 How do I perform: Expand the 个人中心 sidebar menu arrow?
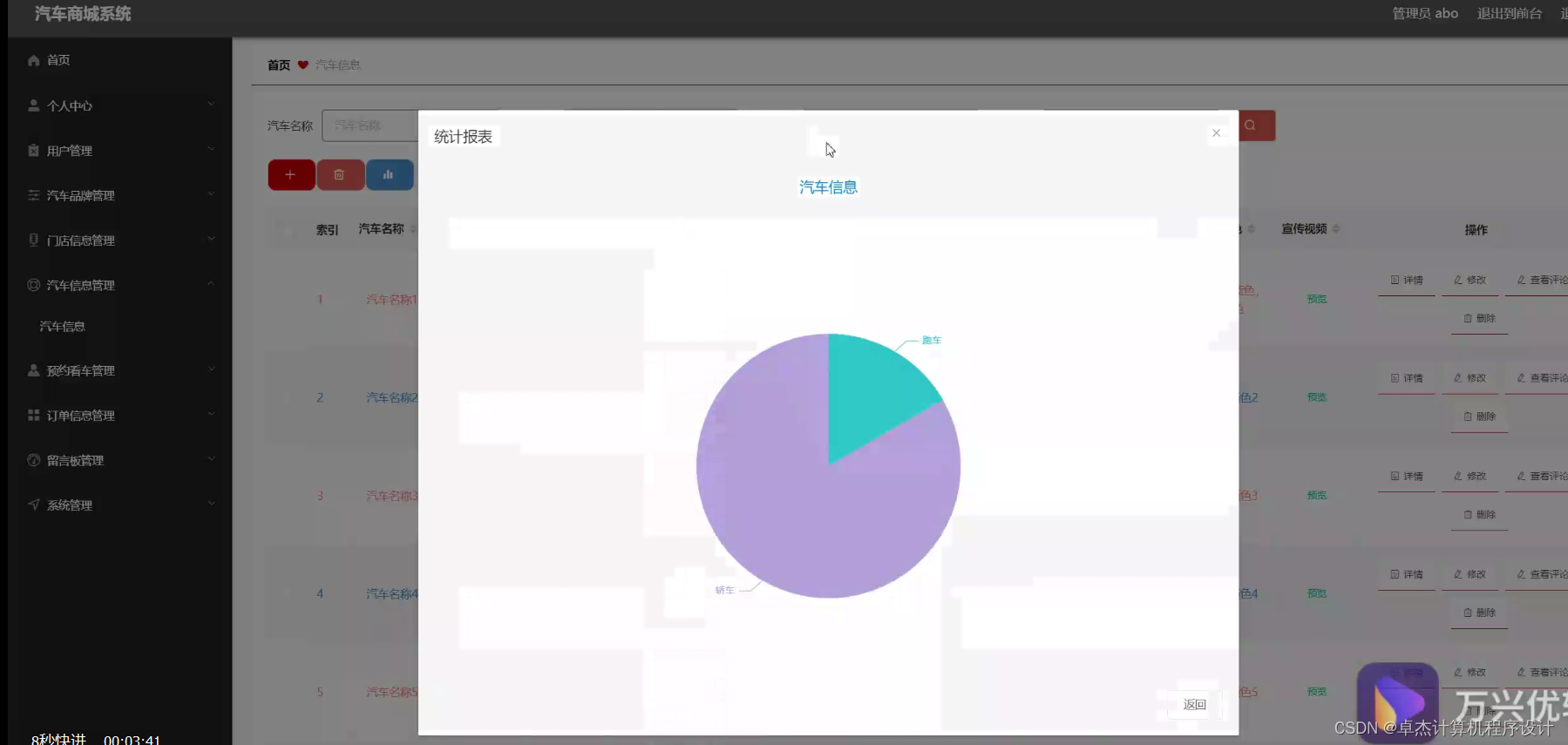click(211, 105)
